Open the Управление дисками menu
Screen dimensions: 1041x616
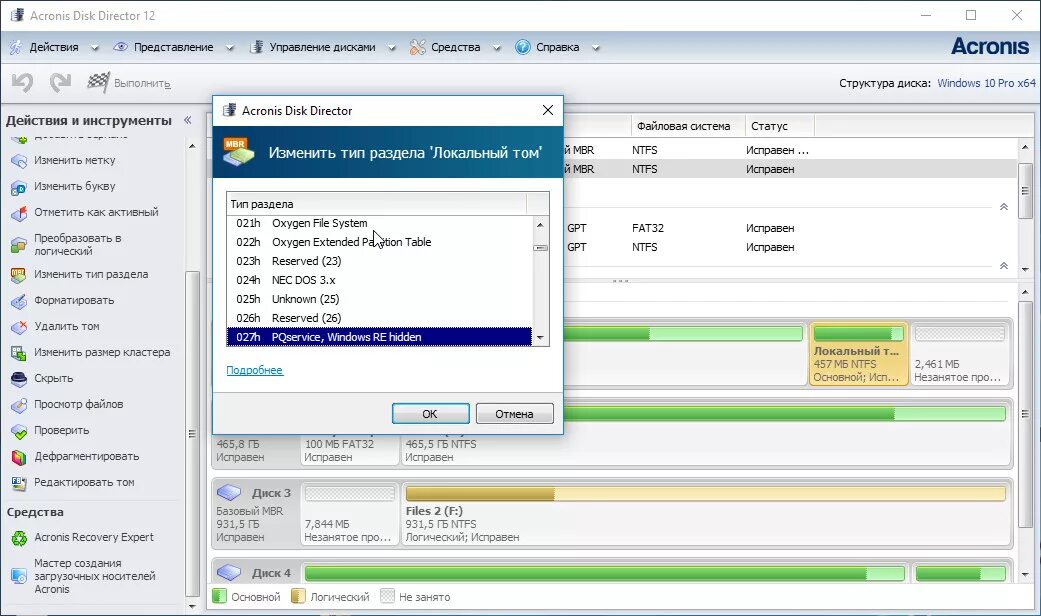point(322,47)
